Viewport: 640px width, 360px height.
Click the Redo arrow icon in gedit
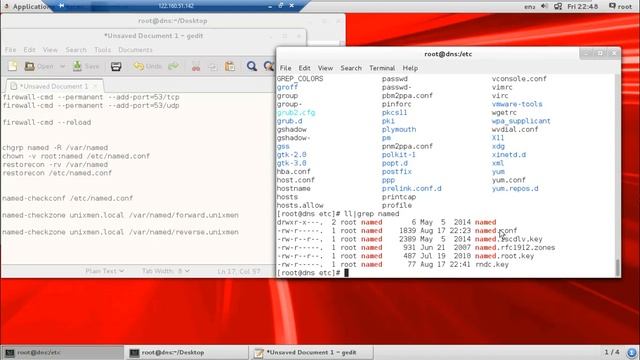pos(173,66)
